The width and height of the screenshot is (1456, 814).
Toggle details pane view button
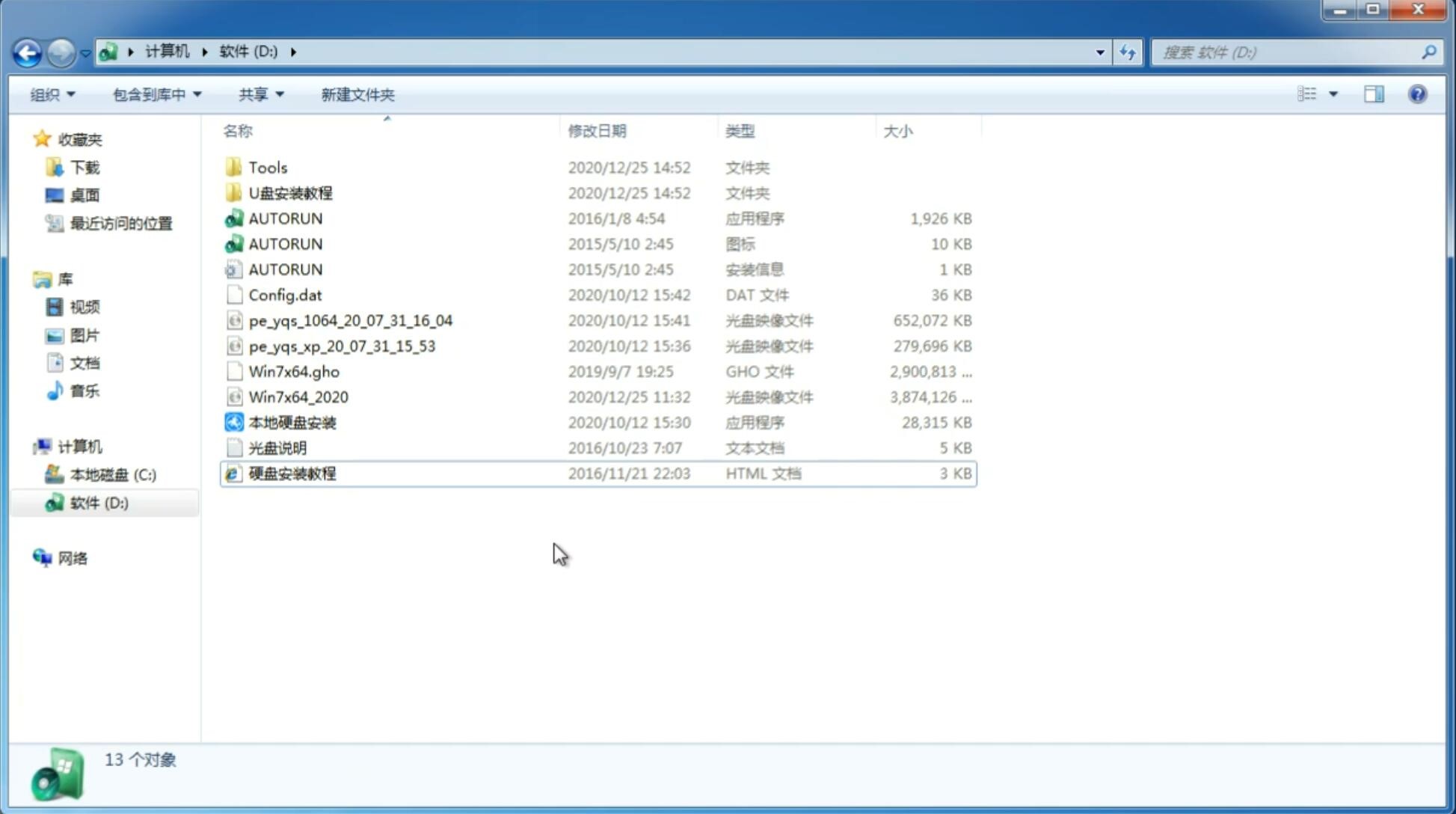(x=1374, y=93)
